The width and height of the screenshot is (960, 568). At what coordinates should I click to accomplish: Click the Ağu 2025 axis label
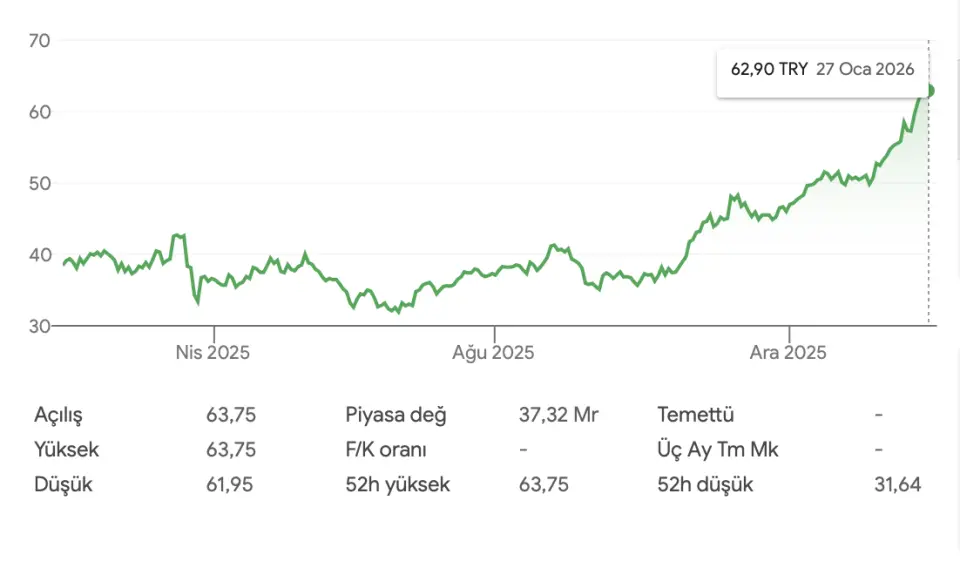point(493,353)
